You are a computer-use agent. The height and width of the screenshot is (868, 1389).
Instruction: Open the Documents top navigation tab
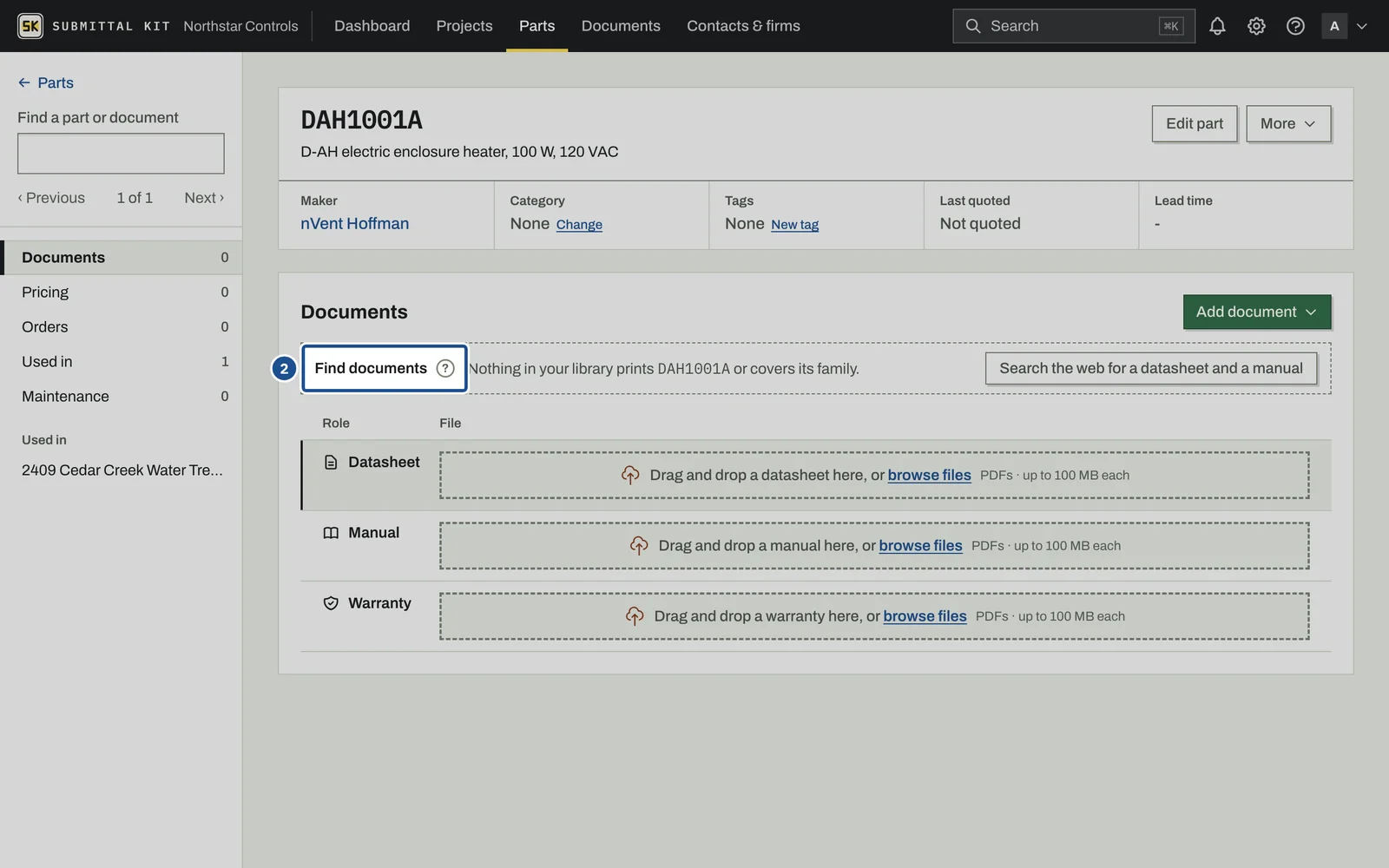(x=621, y=26)
